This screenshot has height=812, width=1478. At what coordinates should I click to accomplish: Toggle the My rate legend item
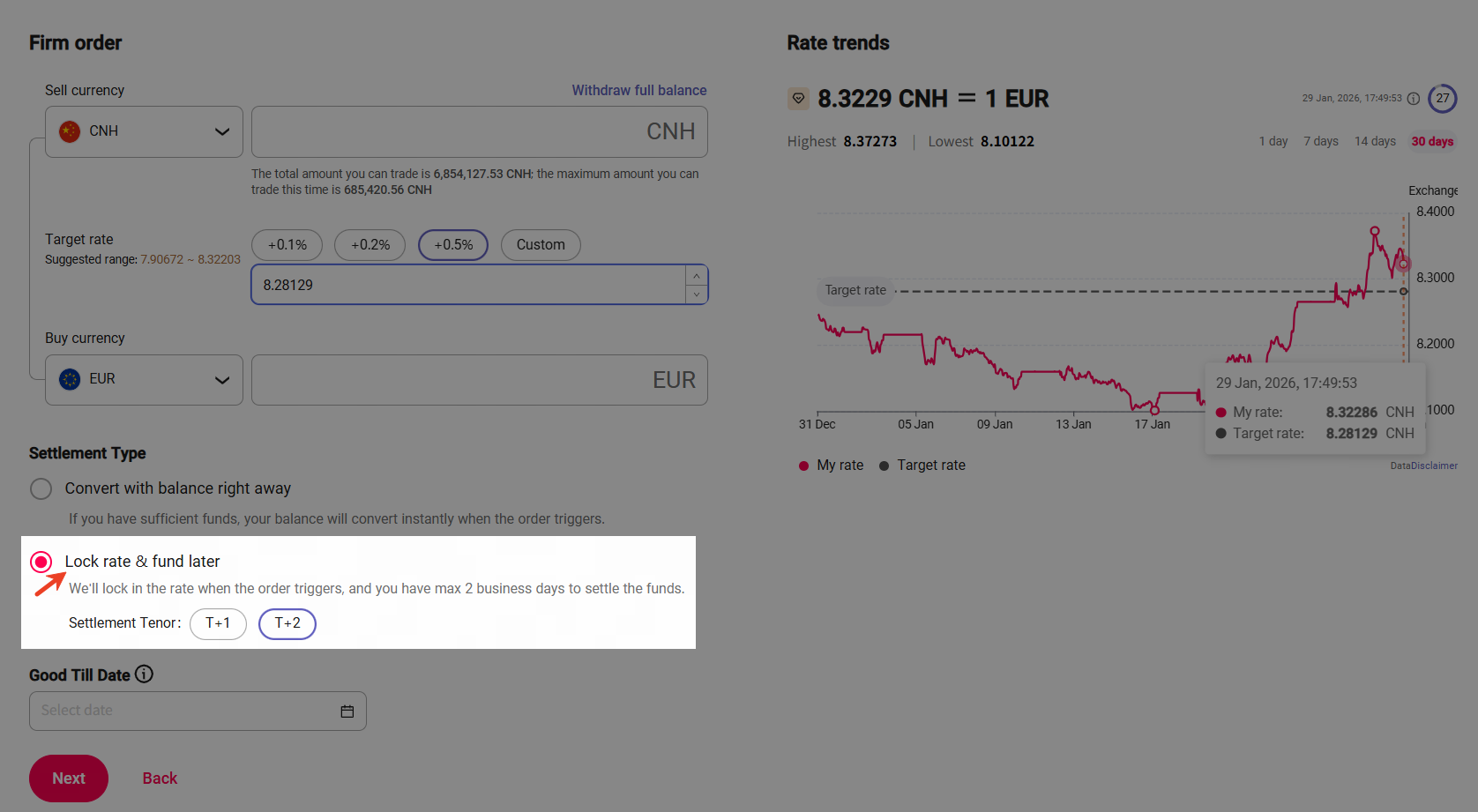pyautogui.click(x=831, y=466)
